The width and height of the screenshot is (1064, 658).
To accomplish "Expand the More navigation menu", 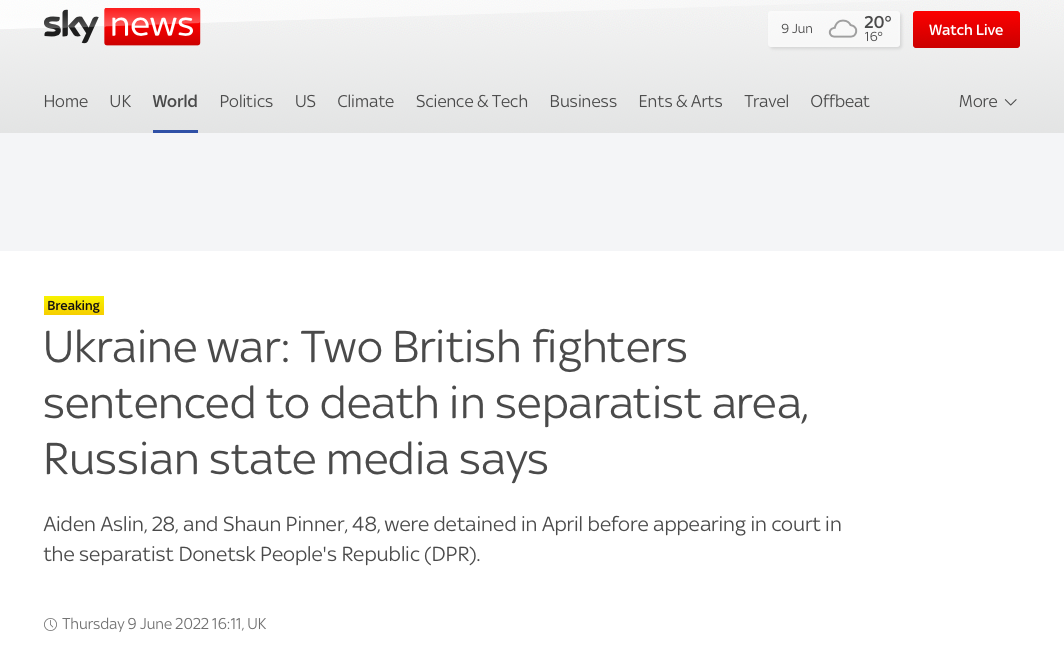I will pos(987,102).
